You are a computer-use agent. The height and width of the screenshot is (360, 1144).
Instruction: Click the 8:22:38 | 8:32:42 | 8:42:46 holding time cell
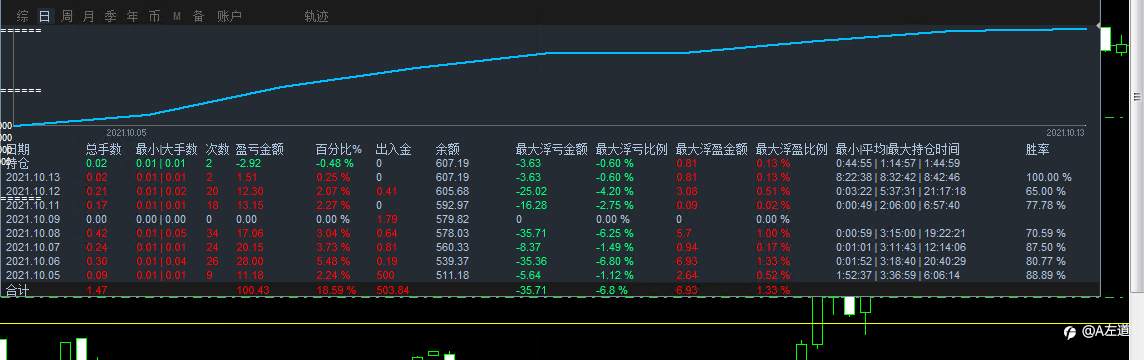click(x=897, y=177)
